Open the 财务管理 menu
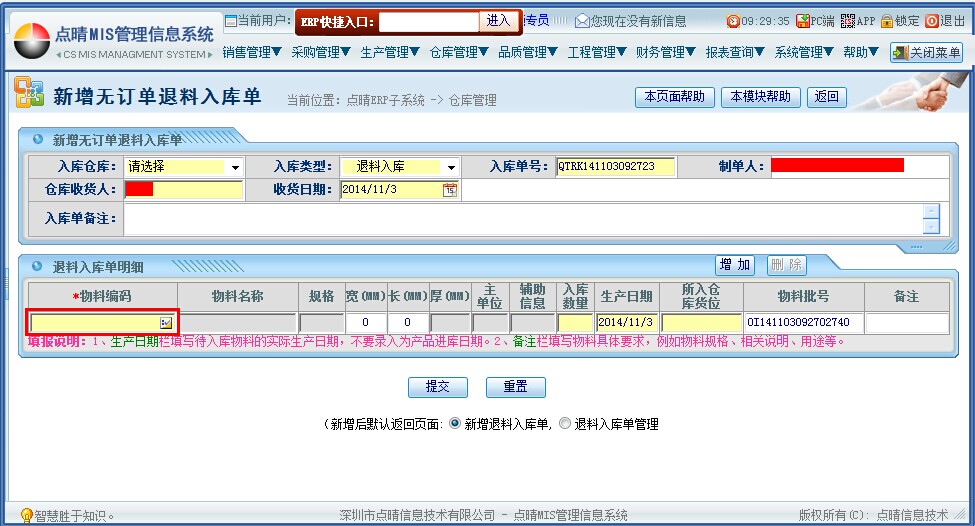 666,53
